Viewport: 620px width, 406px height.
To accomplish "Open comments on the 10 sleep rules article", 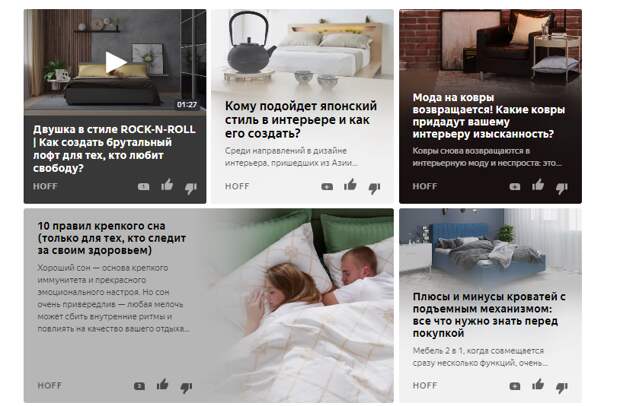I will pos(139,386).
